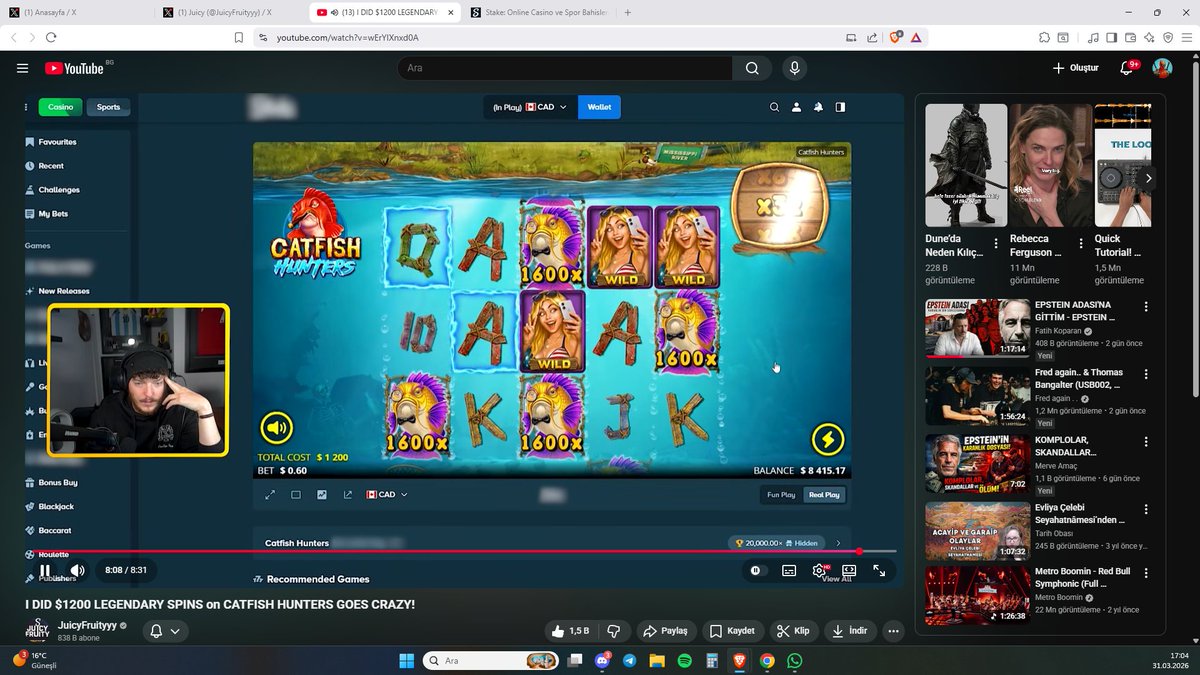Image resolution: width=1200 pixels, height=675 pixels.
Task: Open options for the Dune'da Neden Kılıç short
Action: coord(996,244)
